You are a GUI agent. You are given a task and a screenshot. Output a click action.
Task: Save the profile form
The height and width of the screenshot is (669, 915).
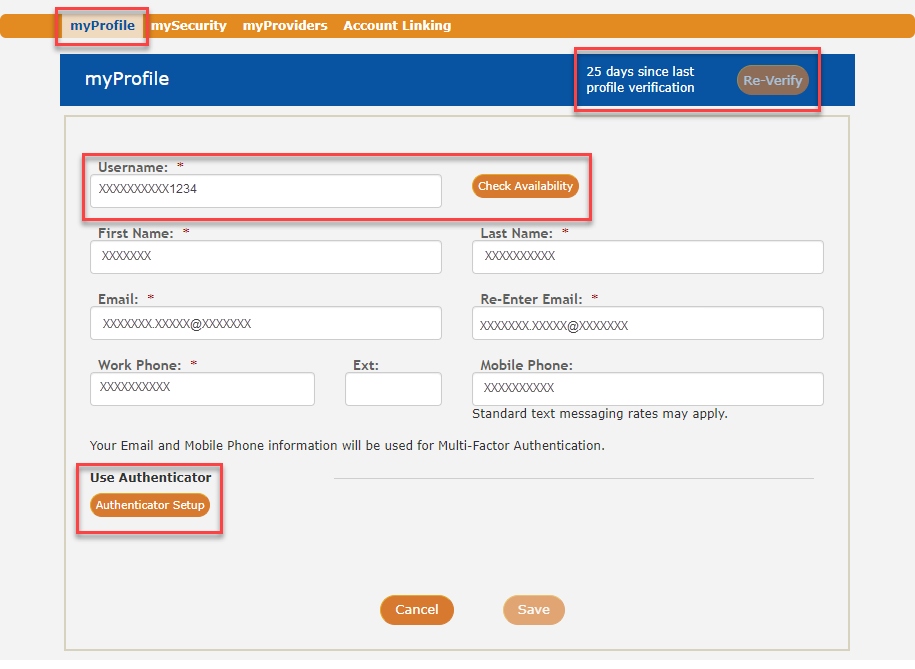533,610
